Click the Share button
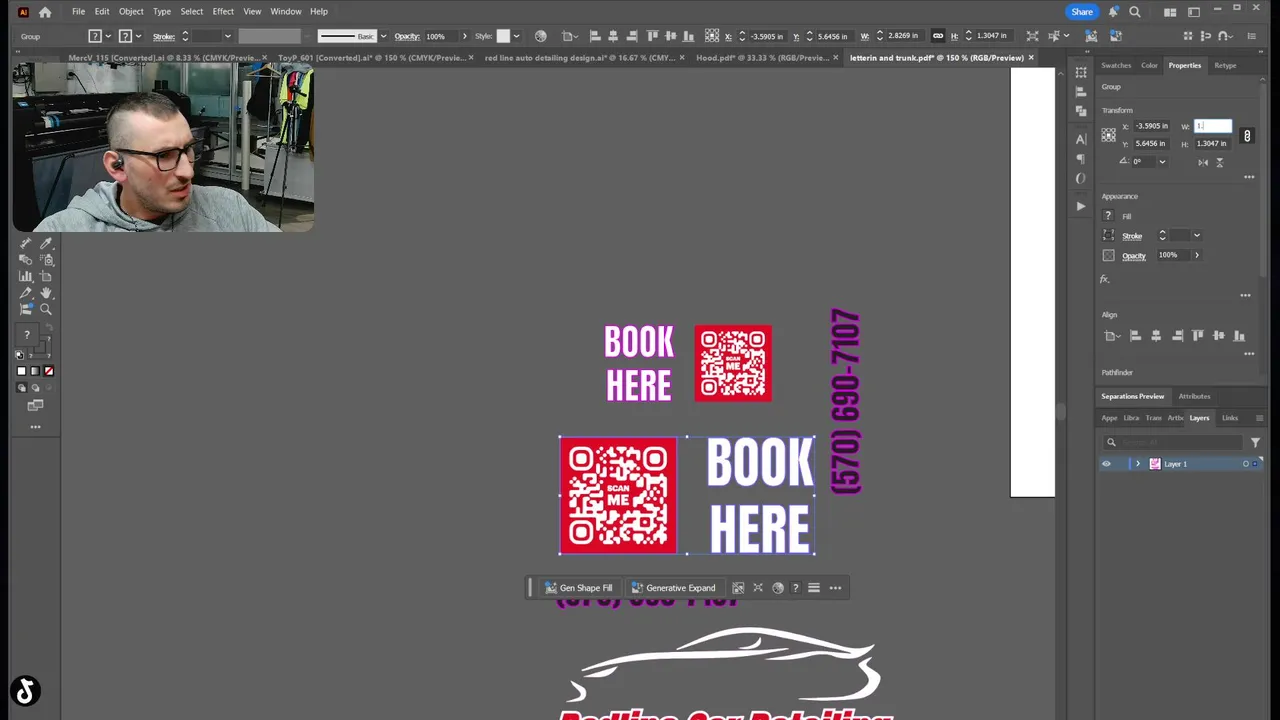Screen dimensions: 1280x720 (x=1082, y=12)
